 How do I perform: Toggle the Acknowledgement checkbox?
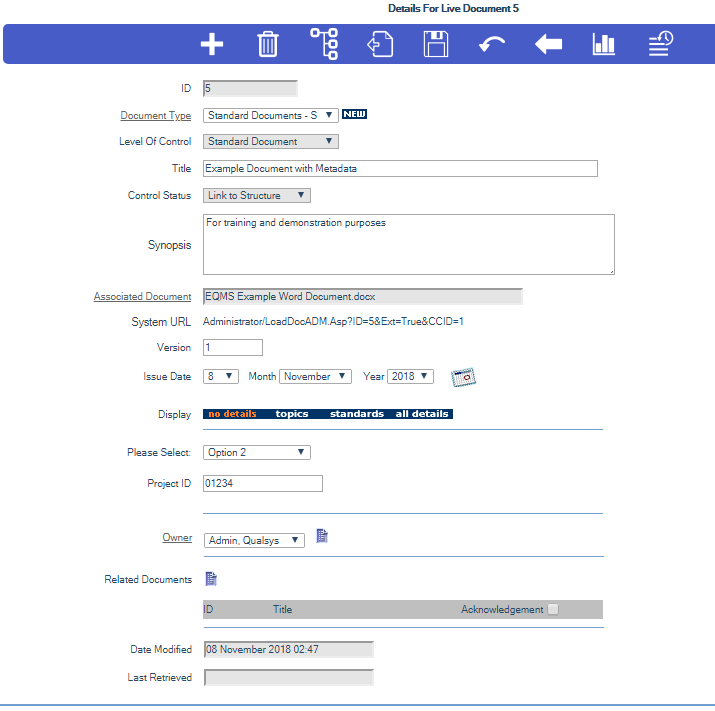pyautogui.click(x=553, y=609)
